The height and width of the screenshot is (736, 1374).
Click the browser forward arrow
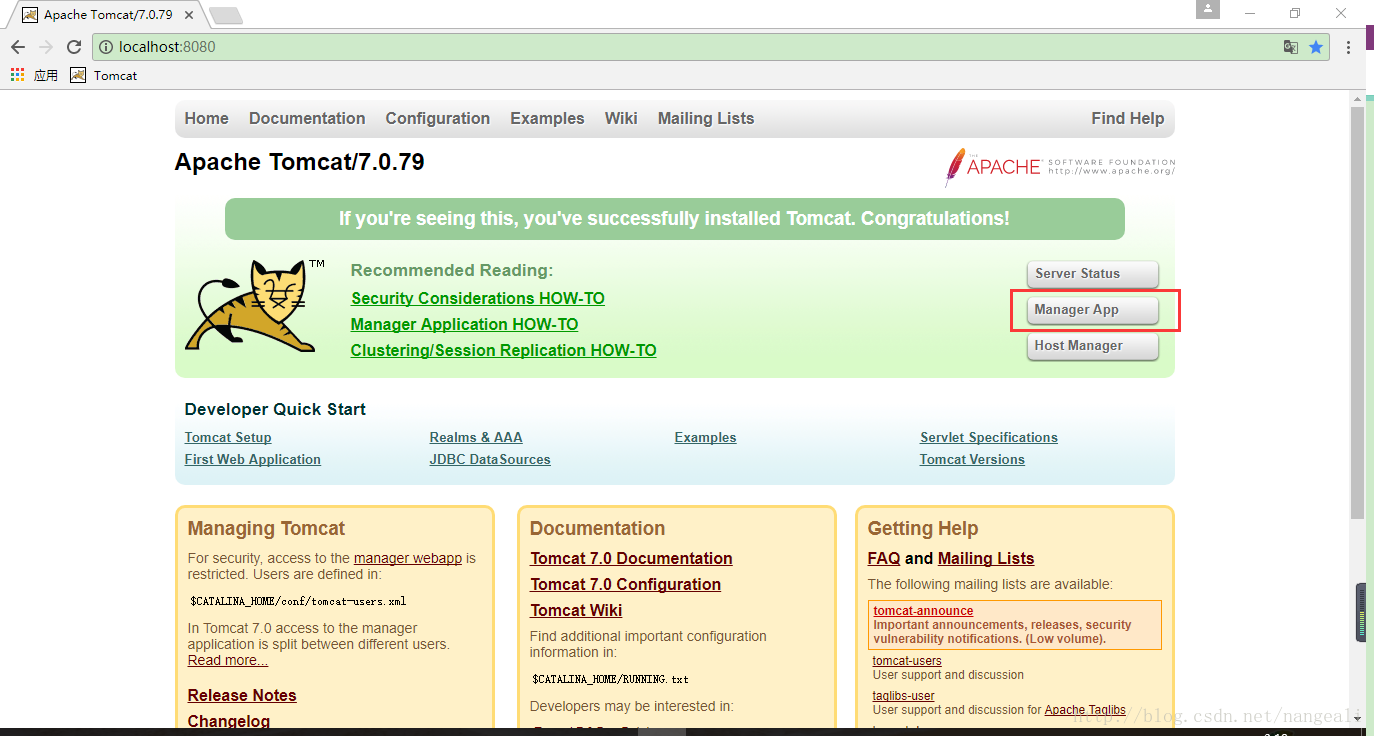pyautogui.click(x=46, y=47)
